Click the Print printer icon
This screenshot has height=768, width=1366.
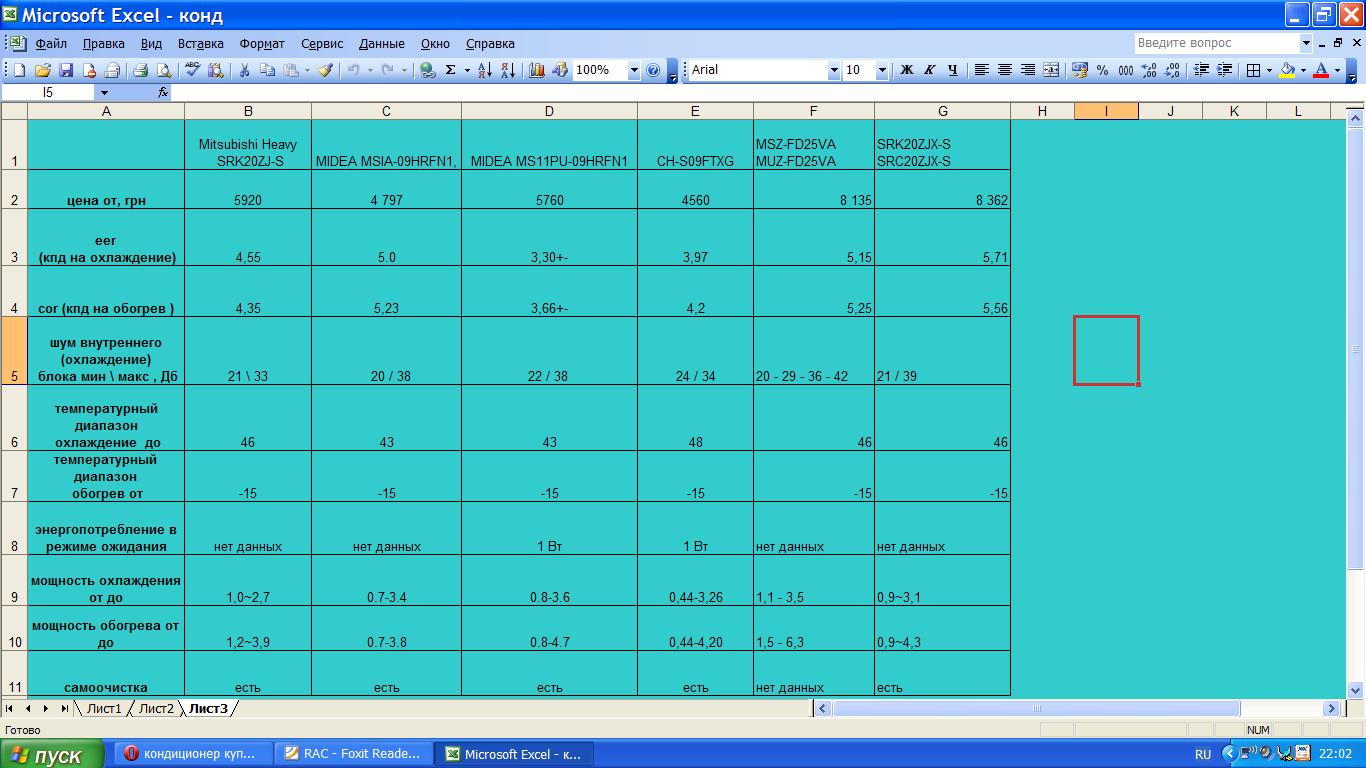tap(140, 70)
